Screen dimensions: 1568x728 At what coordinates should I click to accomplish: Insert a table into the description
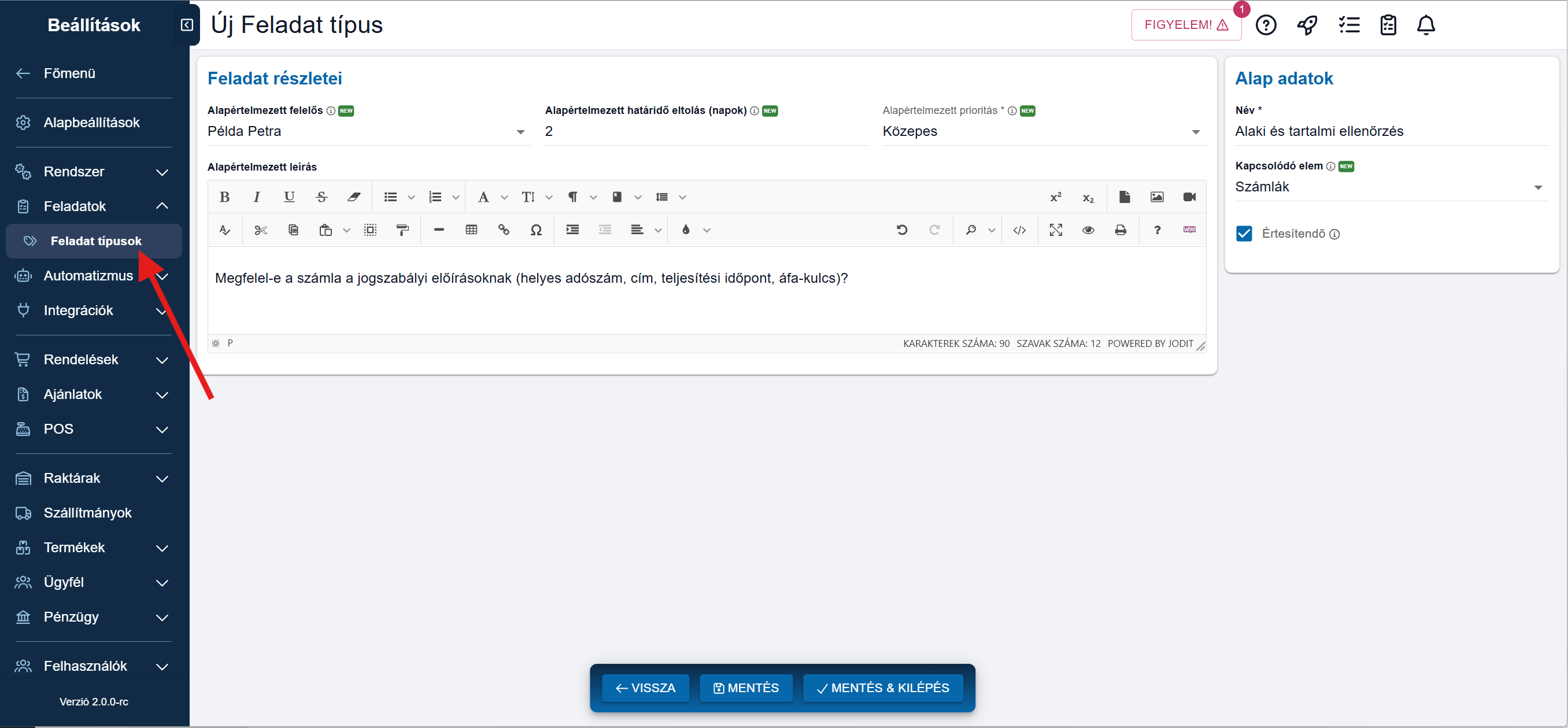[x=471, y=230]
